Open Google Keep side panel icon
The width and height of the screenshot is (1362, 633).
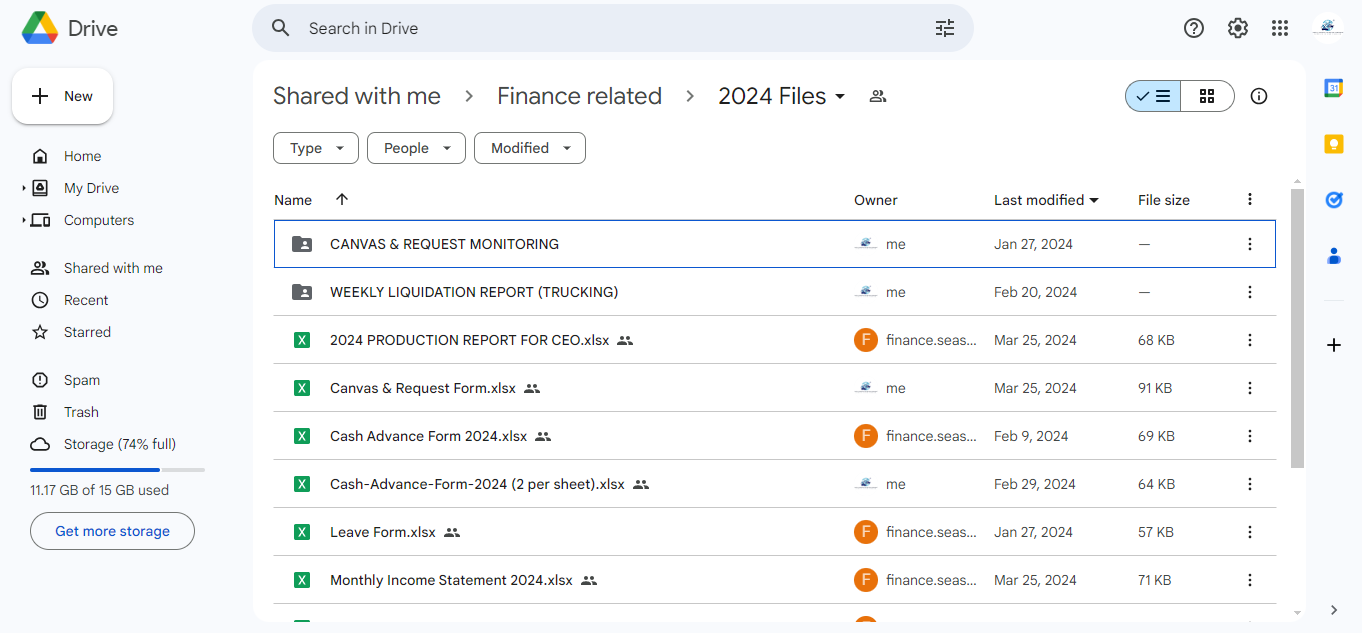[1333, 144]
